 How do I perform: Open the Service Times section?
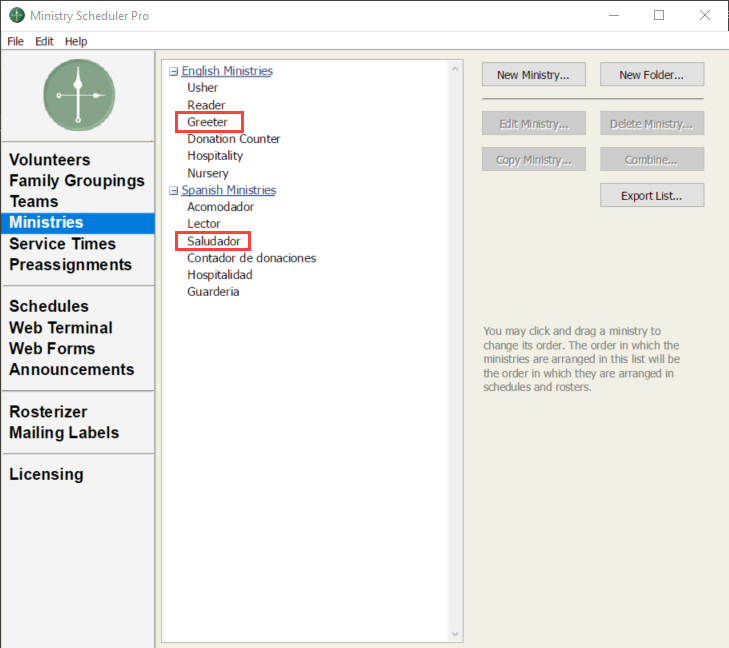pyautogui.click(x=62, y=244)
